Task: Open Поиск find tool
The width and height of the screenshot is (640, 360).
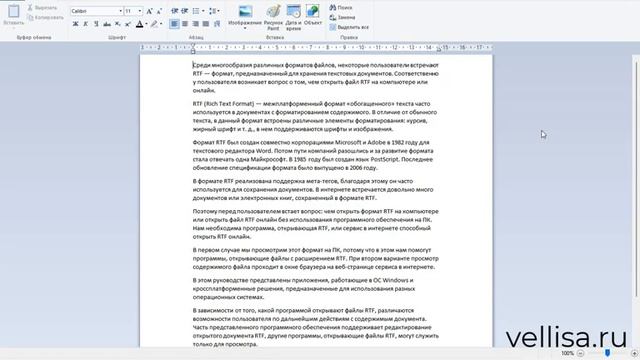Action: (341, 8)
